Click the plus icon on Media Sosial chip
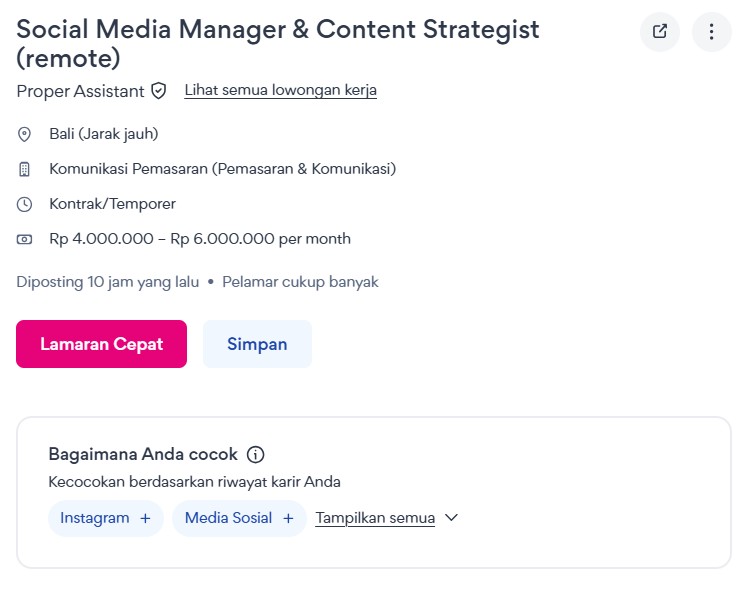 (288, 518)
